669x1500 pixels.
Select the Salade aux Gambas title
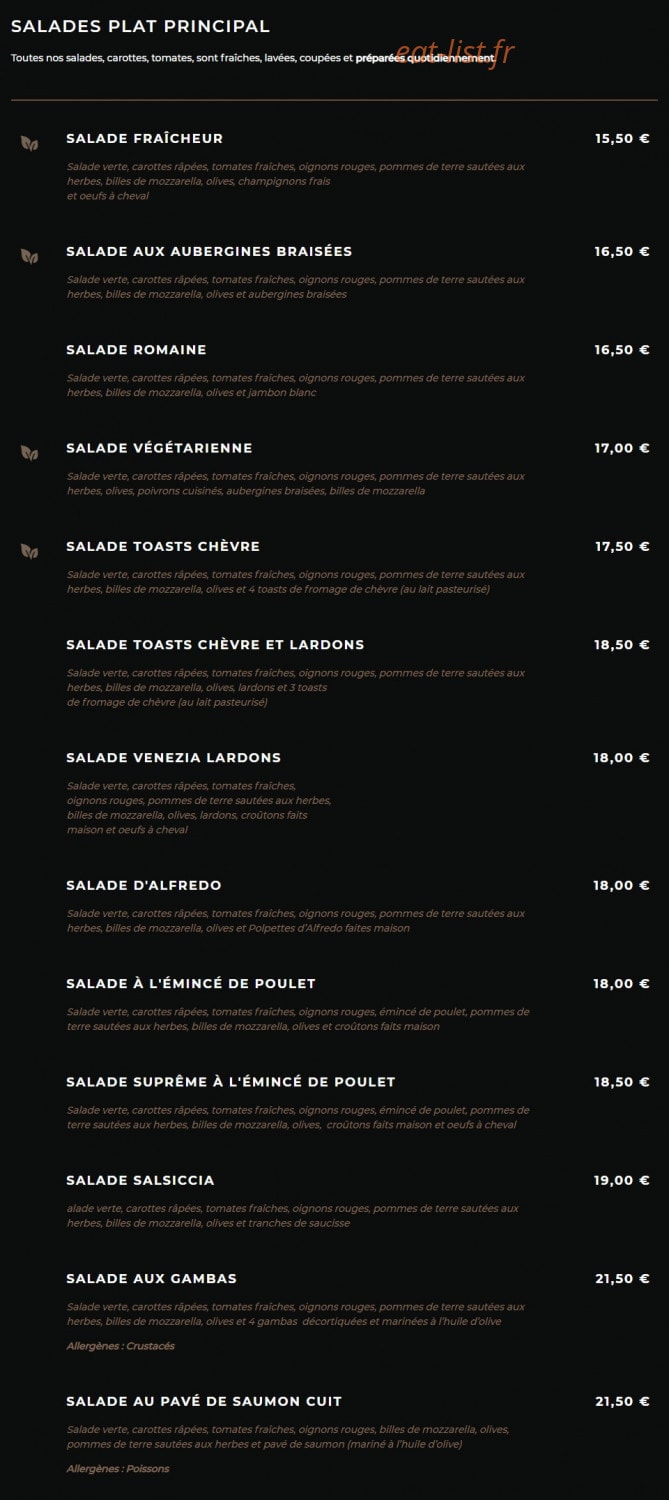pos(151,1279)
